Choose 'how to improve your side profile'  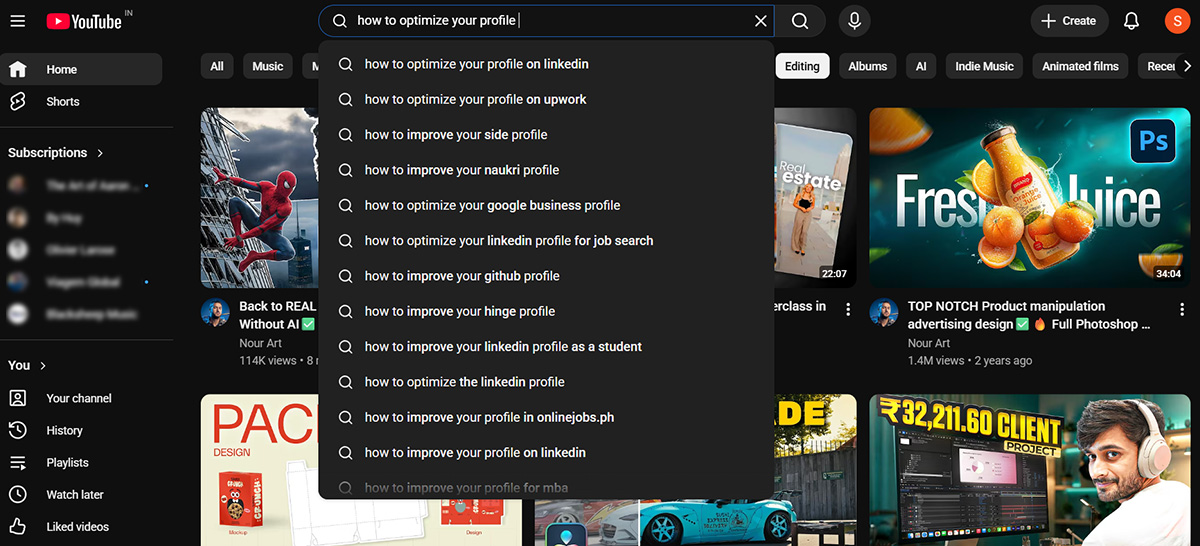pos(546,135)
